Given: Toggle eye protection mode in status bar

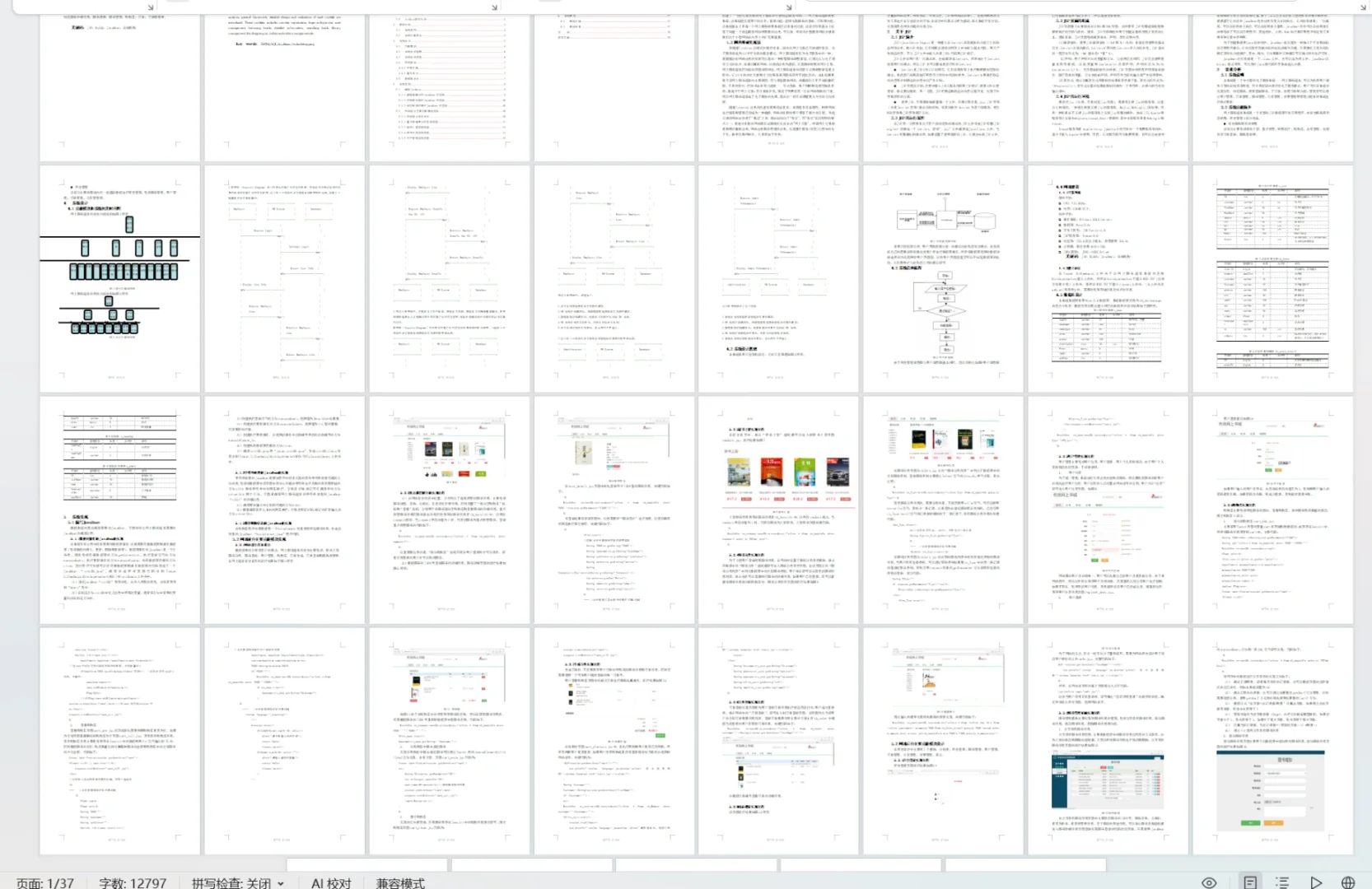Looking at the screenshot, I should [x=1209, y=882].
